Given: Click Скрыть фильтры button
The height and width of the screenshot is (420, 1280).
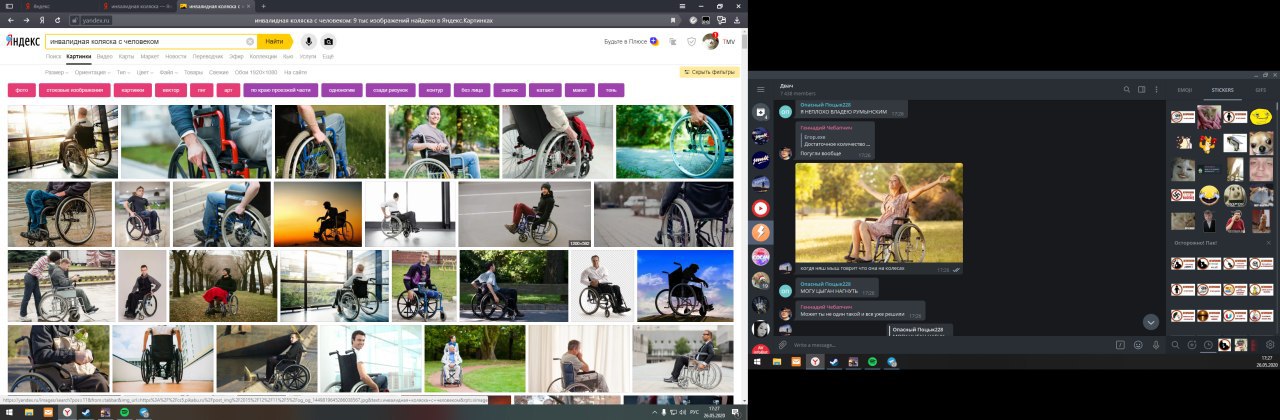Looking at the screenshot, I should click(x=710, y=72).
